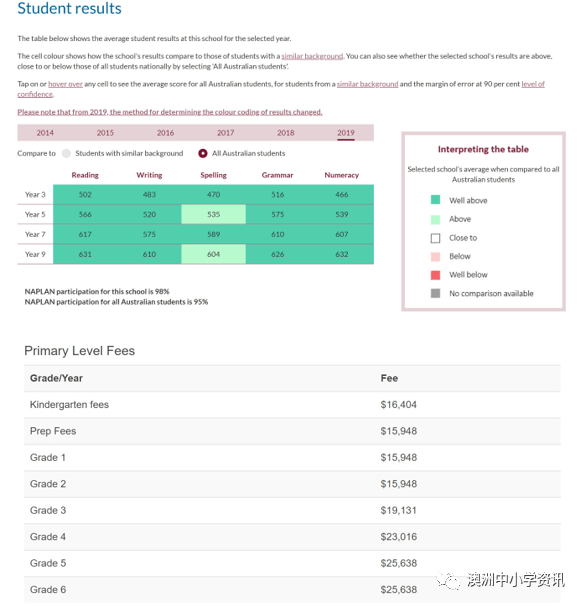Click the 'Grade 6' row label
583x606 pixels.
(x=48, y=590)
